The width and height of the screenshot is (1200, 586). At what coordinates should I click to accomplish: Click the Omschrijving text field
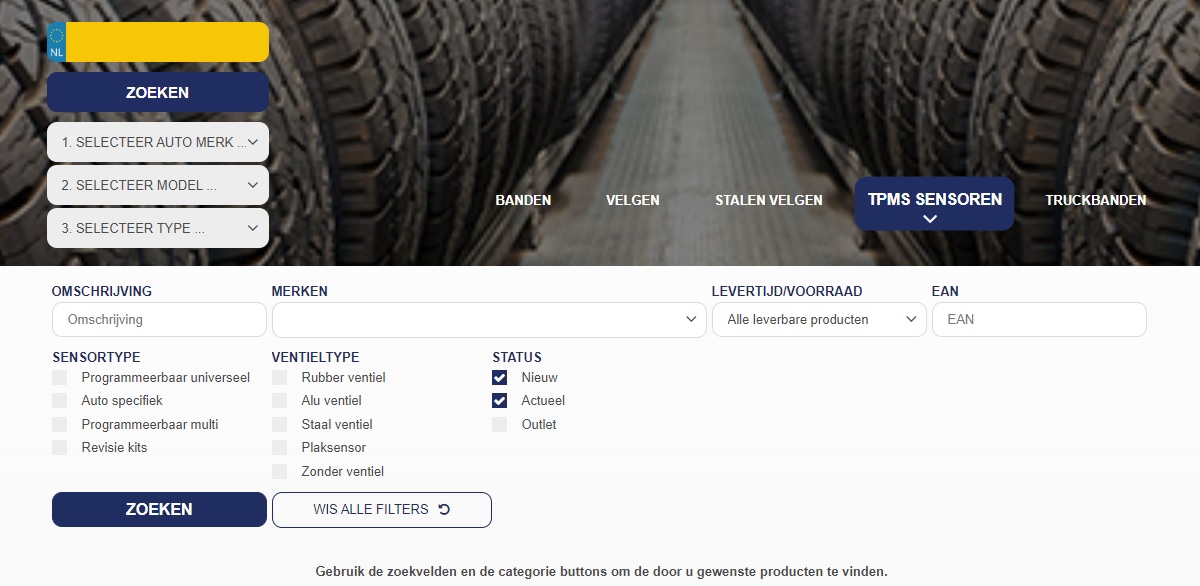[159, 320]
